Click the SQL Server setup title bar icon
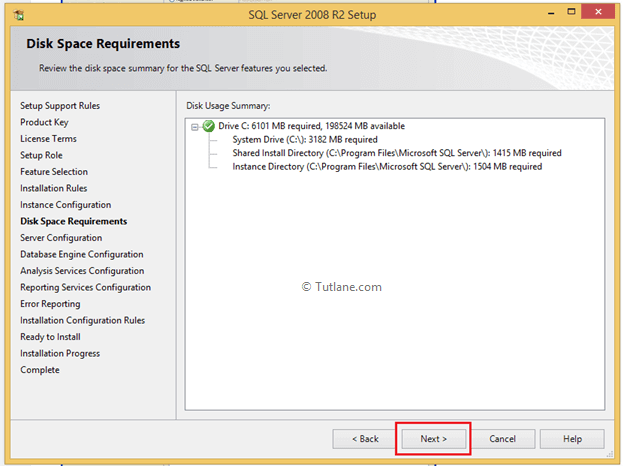Screen dimensions: 624x466 18,15
